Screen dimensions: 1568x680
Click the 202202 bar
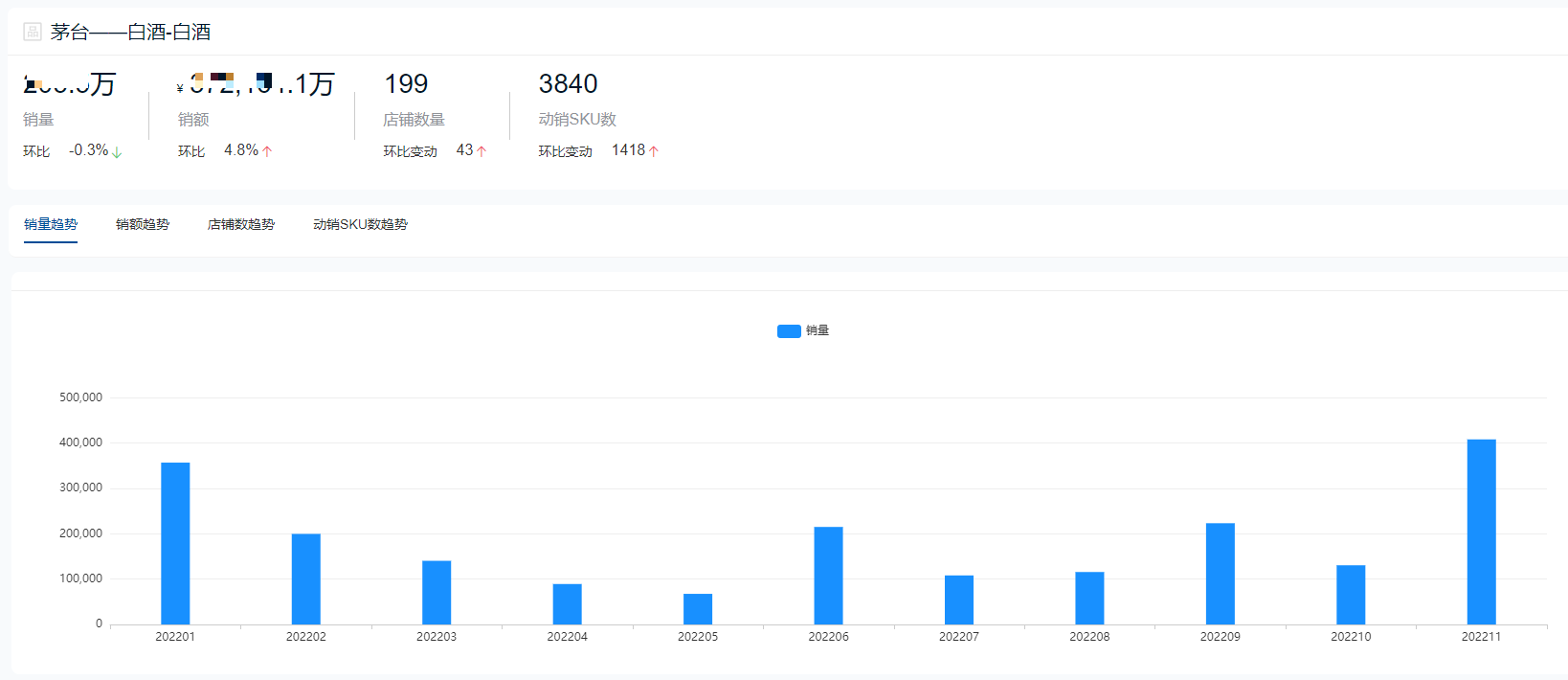(306, 578)
